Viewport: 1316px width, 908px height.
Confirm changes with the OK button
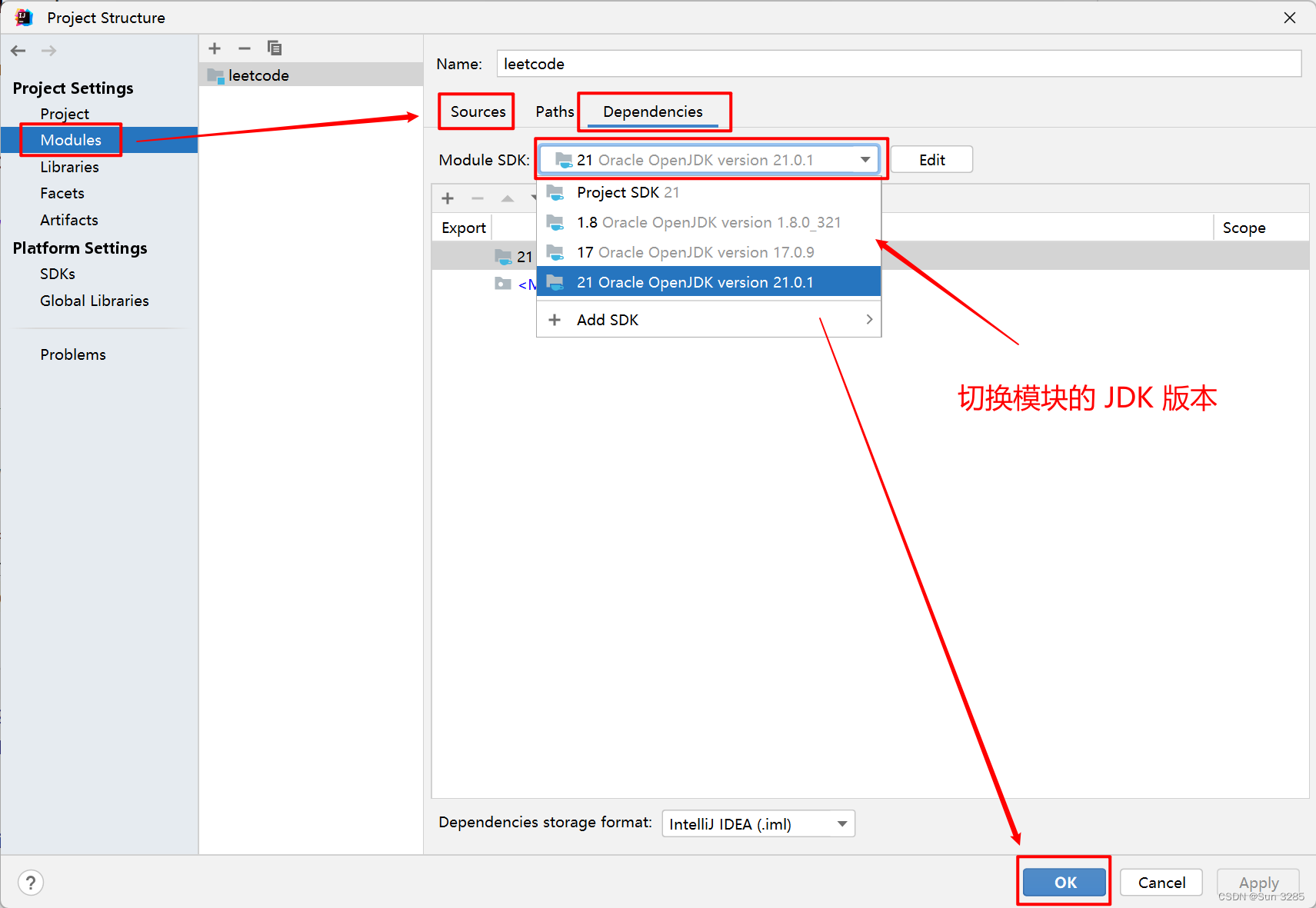click(x=1065, y=883)
